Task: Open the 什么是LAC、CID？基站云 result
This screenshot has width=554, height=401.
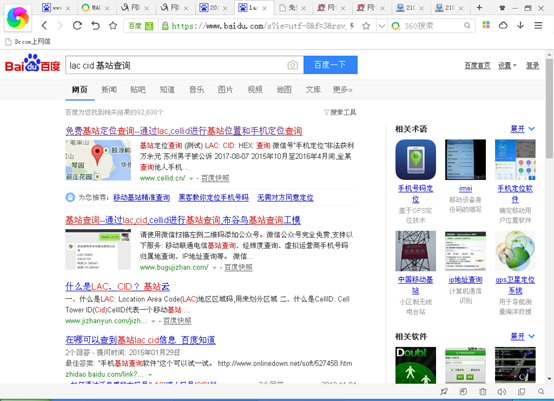Action: click(x=117, y=287)
